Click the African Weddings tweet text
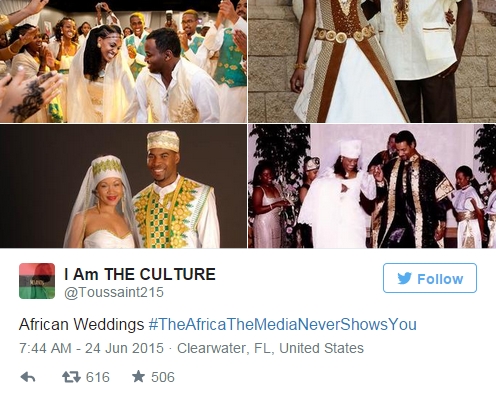Image resolution: width=496 pixels, height=400 pixels. [81, 324]
